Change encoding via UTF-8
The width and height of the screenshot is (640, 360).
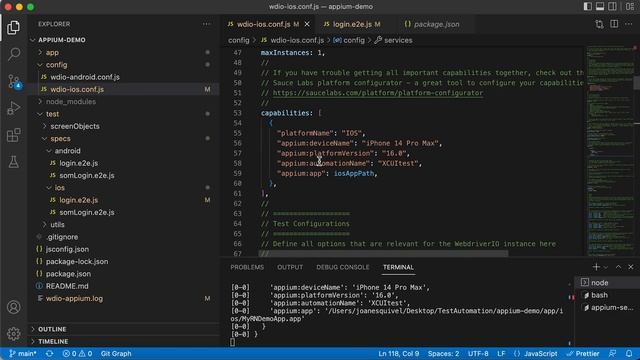pyautogui.click(x=478, y=353)
